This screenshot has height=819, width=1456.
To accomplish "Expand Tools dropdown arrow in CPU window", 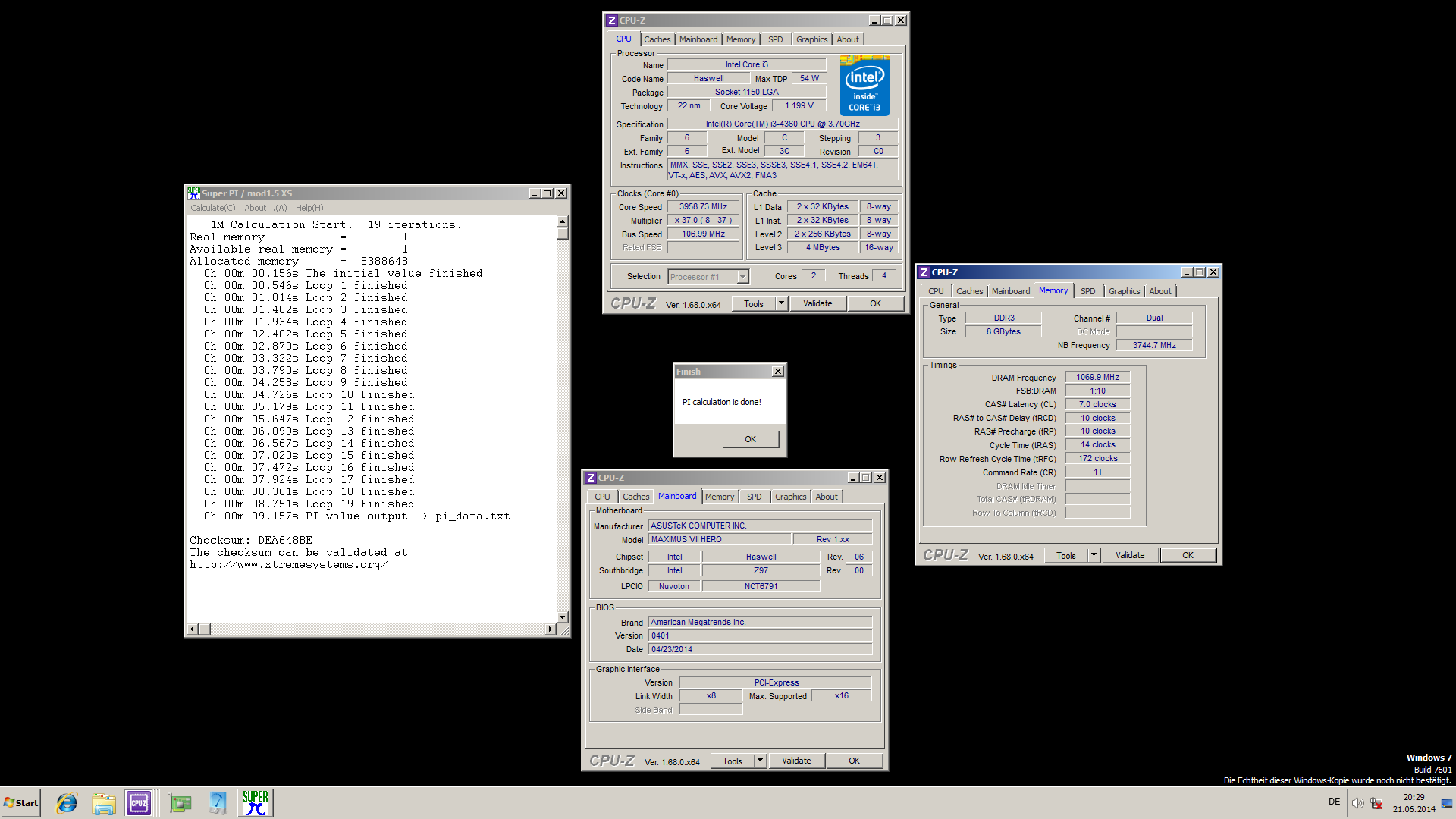I will point(781,303).
